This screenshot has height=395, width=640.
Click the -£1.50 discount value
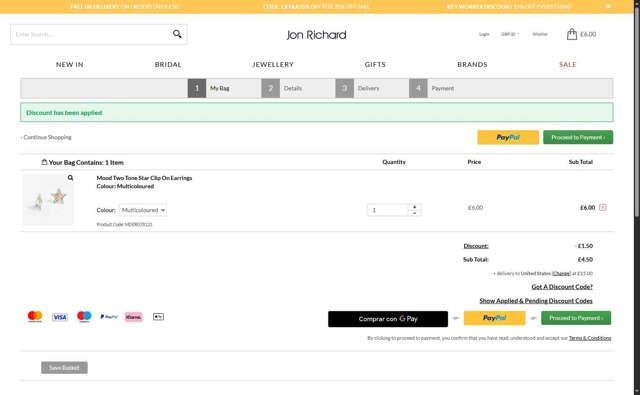coord(584,246)
